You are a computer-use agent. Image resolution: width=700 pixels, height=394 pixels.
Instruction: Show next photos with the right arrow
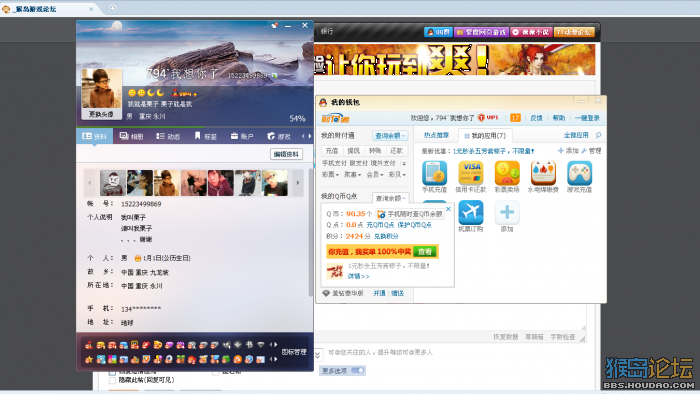pos(298,182)
